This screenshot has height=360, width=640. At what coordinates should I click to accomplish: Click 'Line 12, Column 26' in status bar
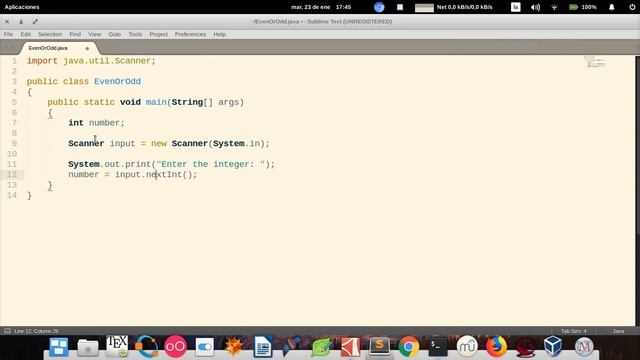click(x=36, y=331)
